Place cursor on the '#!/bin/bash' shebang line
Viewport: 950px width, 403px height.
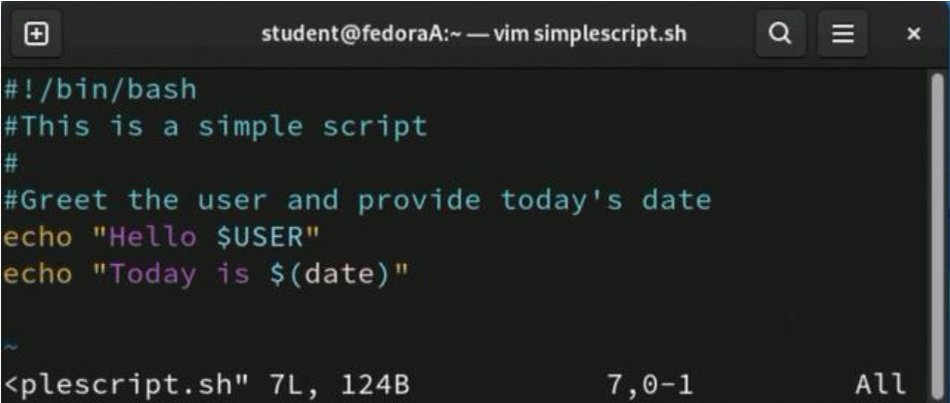point(100,90)
